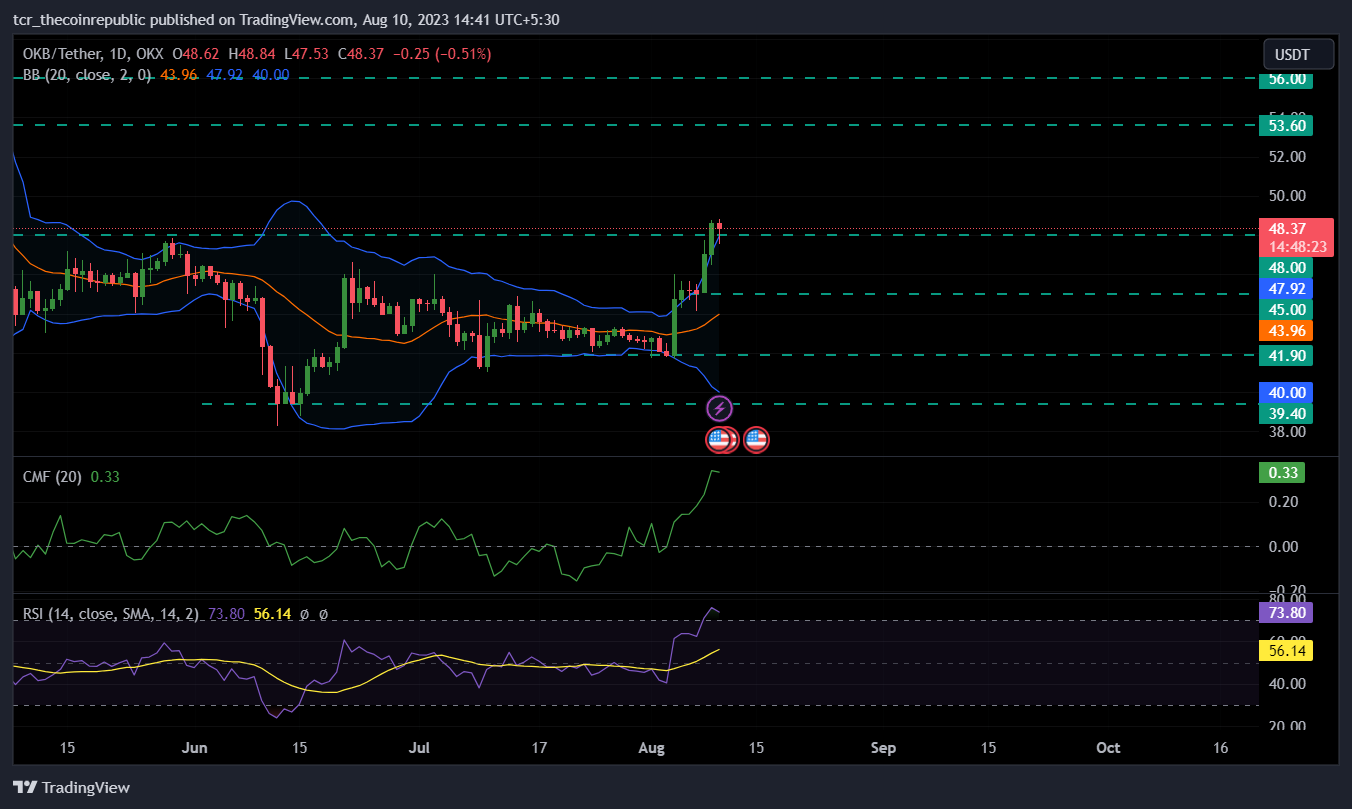Click the red 48.37 current price tag
The width and height of the screenshot is (1352, 809).
pos(1297,228)
